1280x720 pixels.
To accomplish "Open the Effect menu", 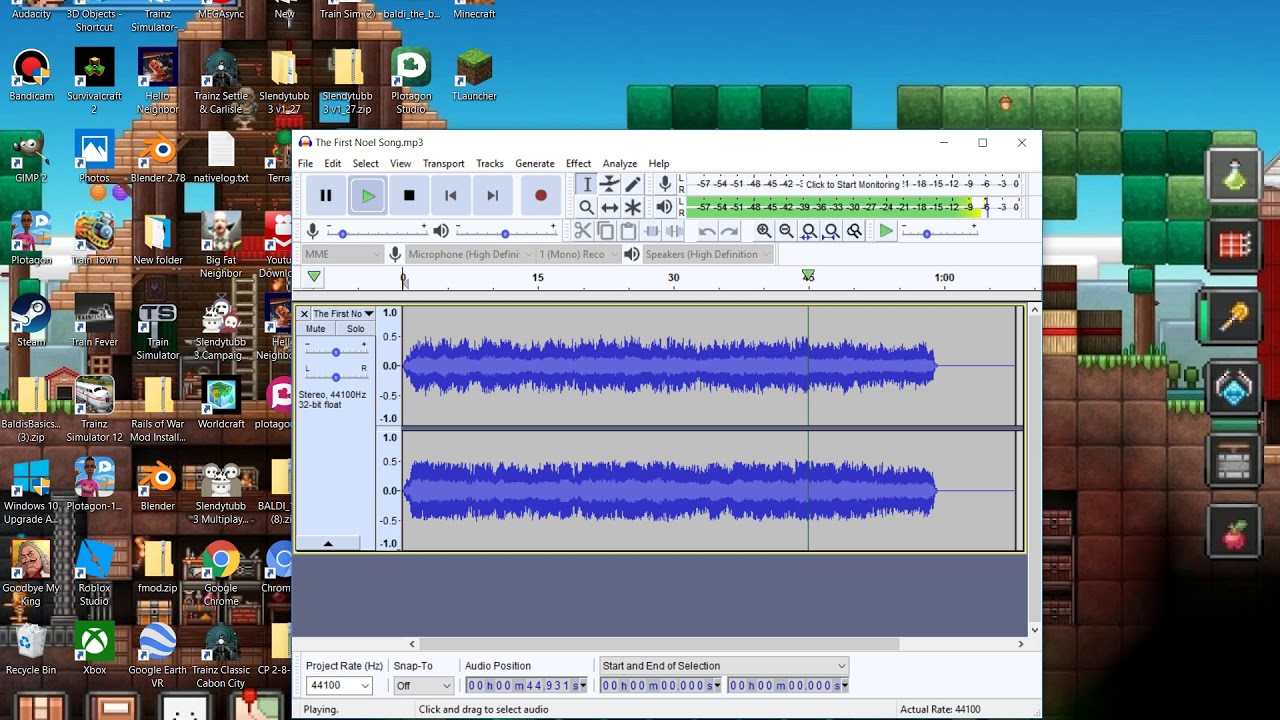I will pyautogui.click(x=578, y=163).
